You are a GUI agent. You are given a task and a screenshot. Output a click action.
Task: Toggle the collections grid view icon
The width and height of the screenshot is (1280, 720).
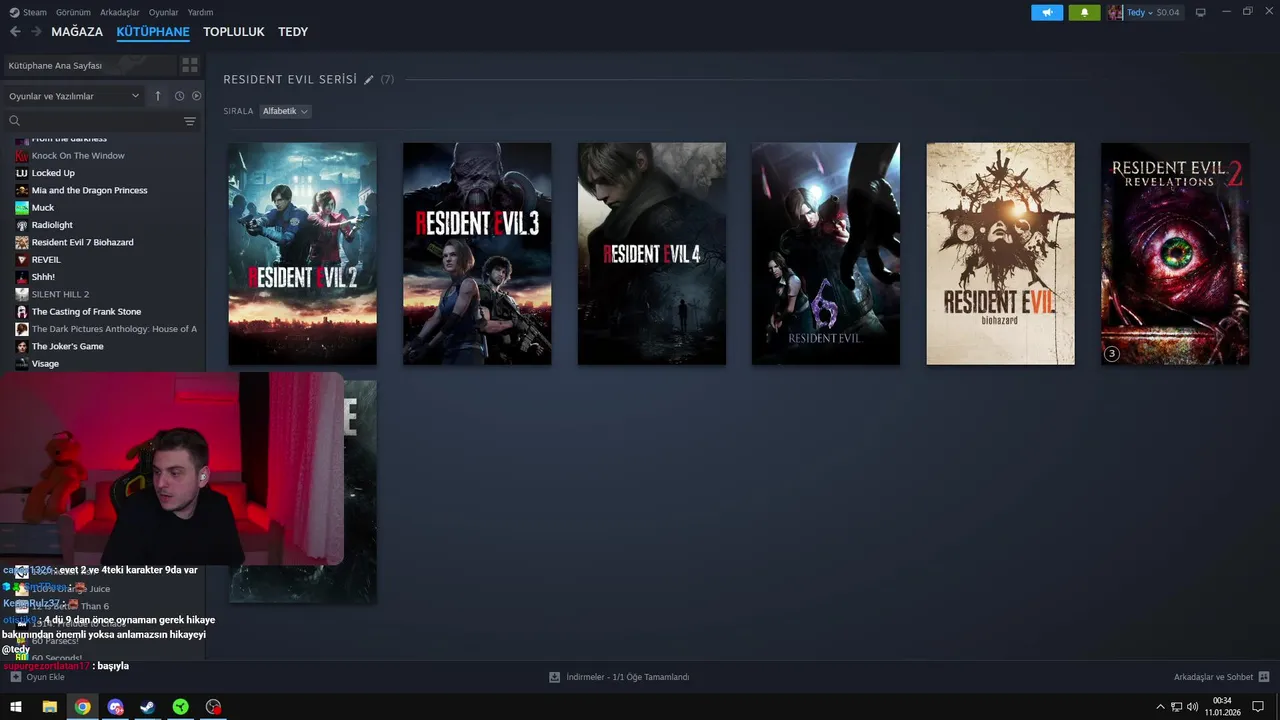point(189,65)
